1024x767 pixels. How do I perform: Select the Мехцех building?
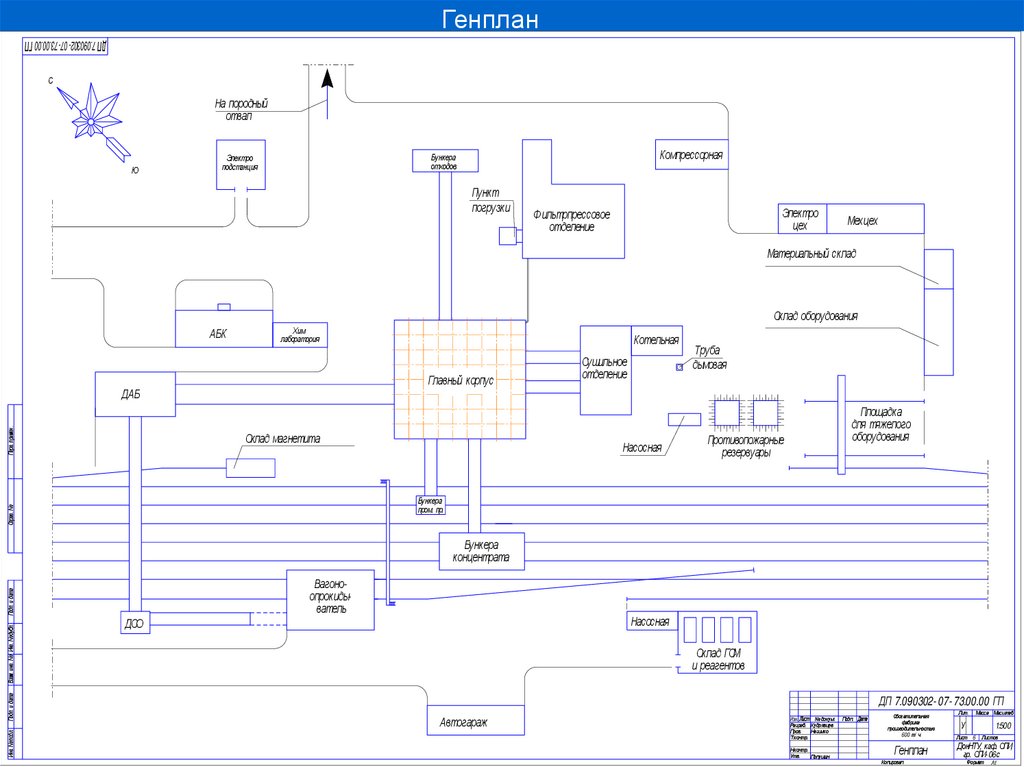(x=875, y=219)
